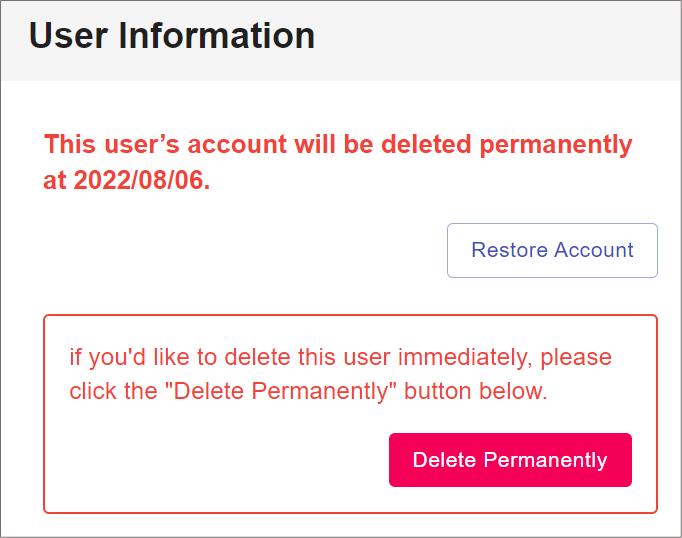This screenshot has height=538, width=682.
Task: Click the User Information heading
Action: 171,36
